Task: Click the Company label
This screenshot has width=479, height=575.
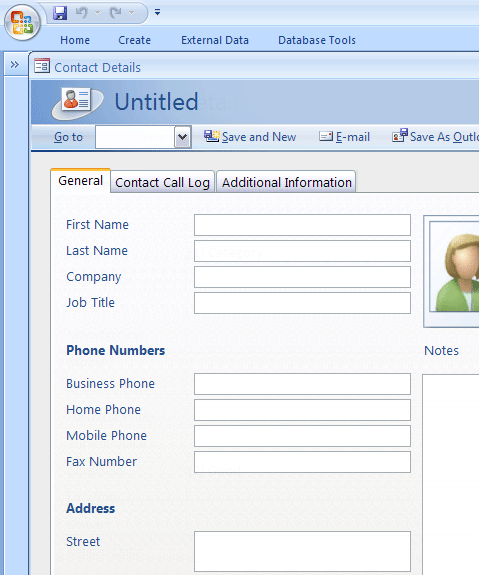Action: point(94,278)
